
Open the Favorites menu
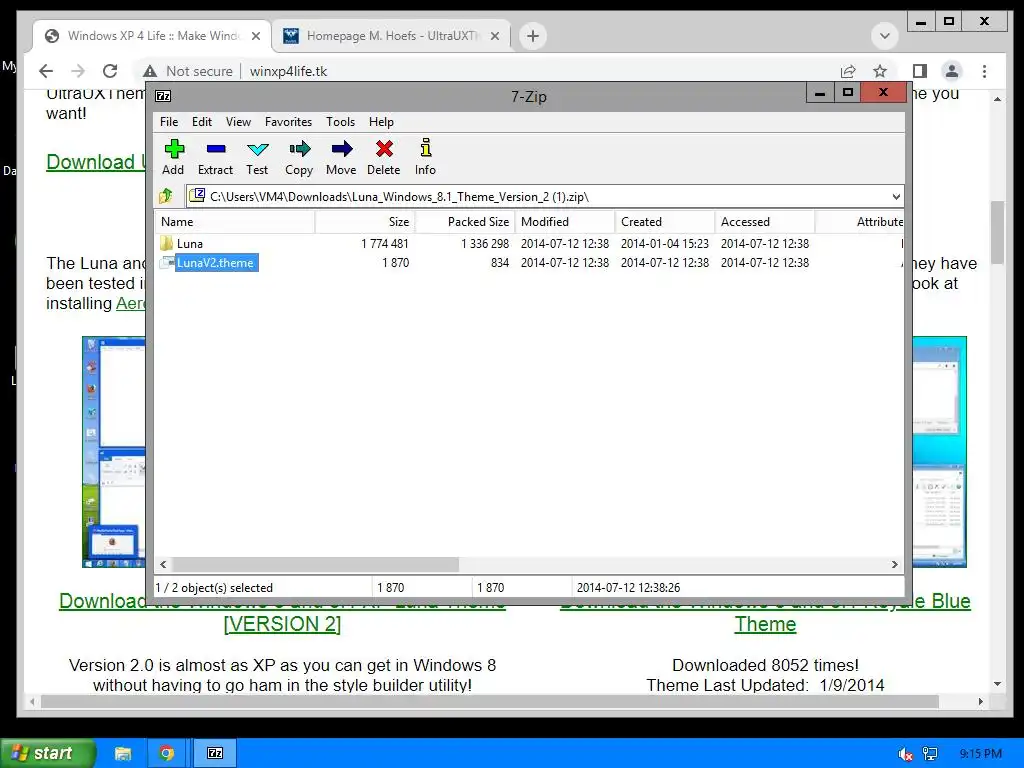tap(288, 121)
